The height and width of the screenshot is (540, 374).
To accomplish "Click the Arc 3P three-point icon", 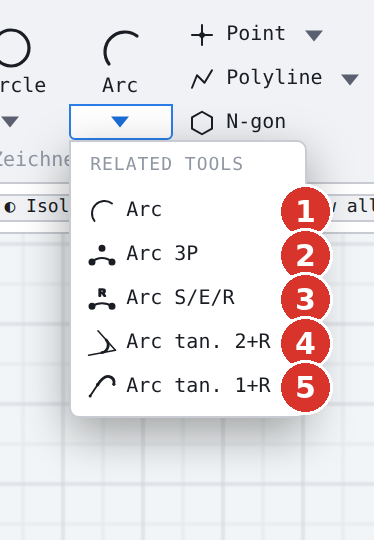I will point(102,255).
